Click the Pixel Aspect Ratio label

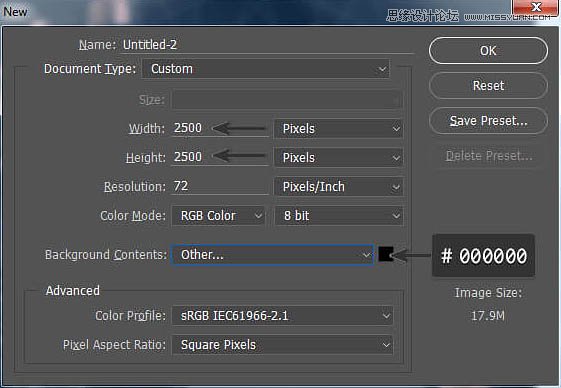[114, 345]
